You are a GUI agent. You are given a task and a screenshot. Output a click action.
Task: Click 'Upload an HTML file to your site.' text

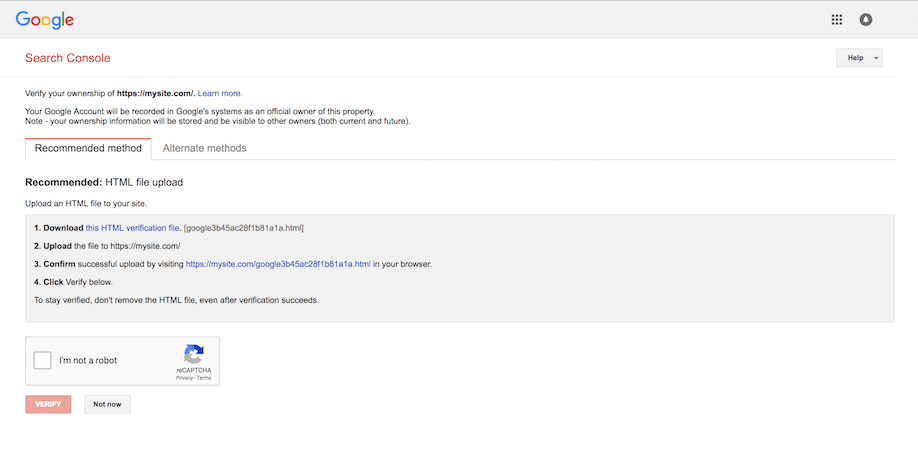point(86,204)
